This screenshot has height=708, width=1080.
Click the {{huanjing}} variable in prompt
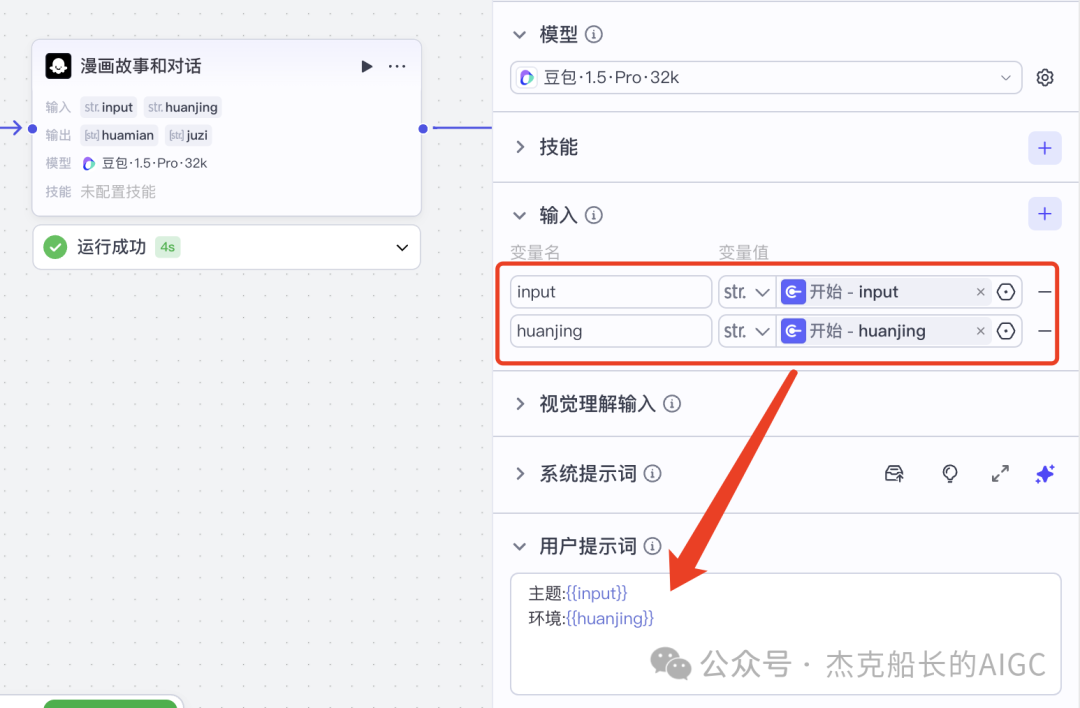[x=610, y=618]
